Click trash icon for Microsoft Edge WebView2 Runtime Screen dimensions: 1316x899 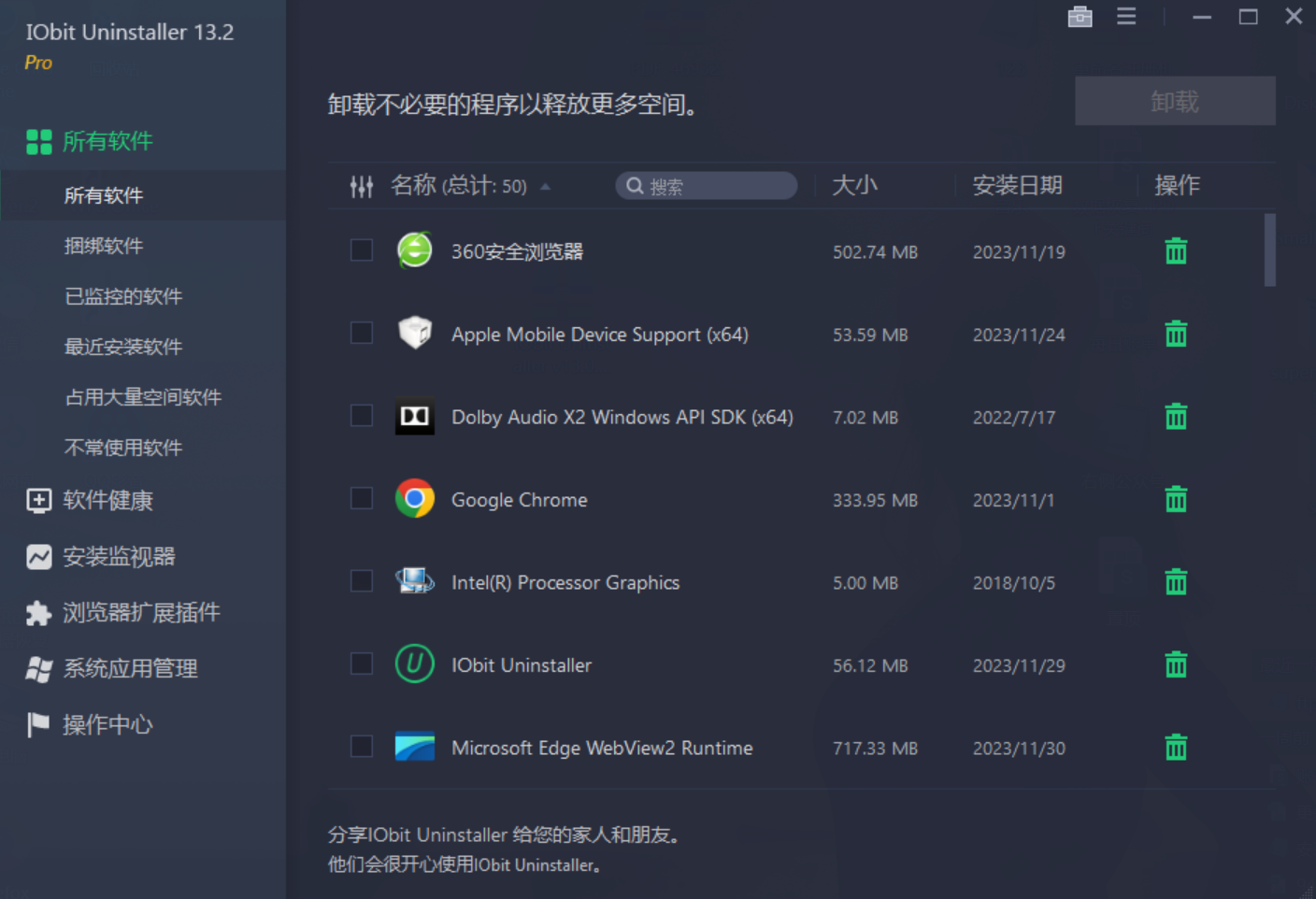(x=1176, y=748)
